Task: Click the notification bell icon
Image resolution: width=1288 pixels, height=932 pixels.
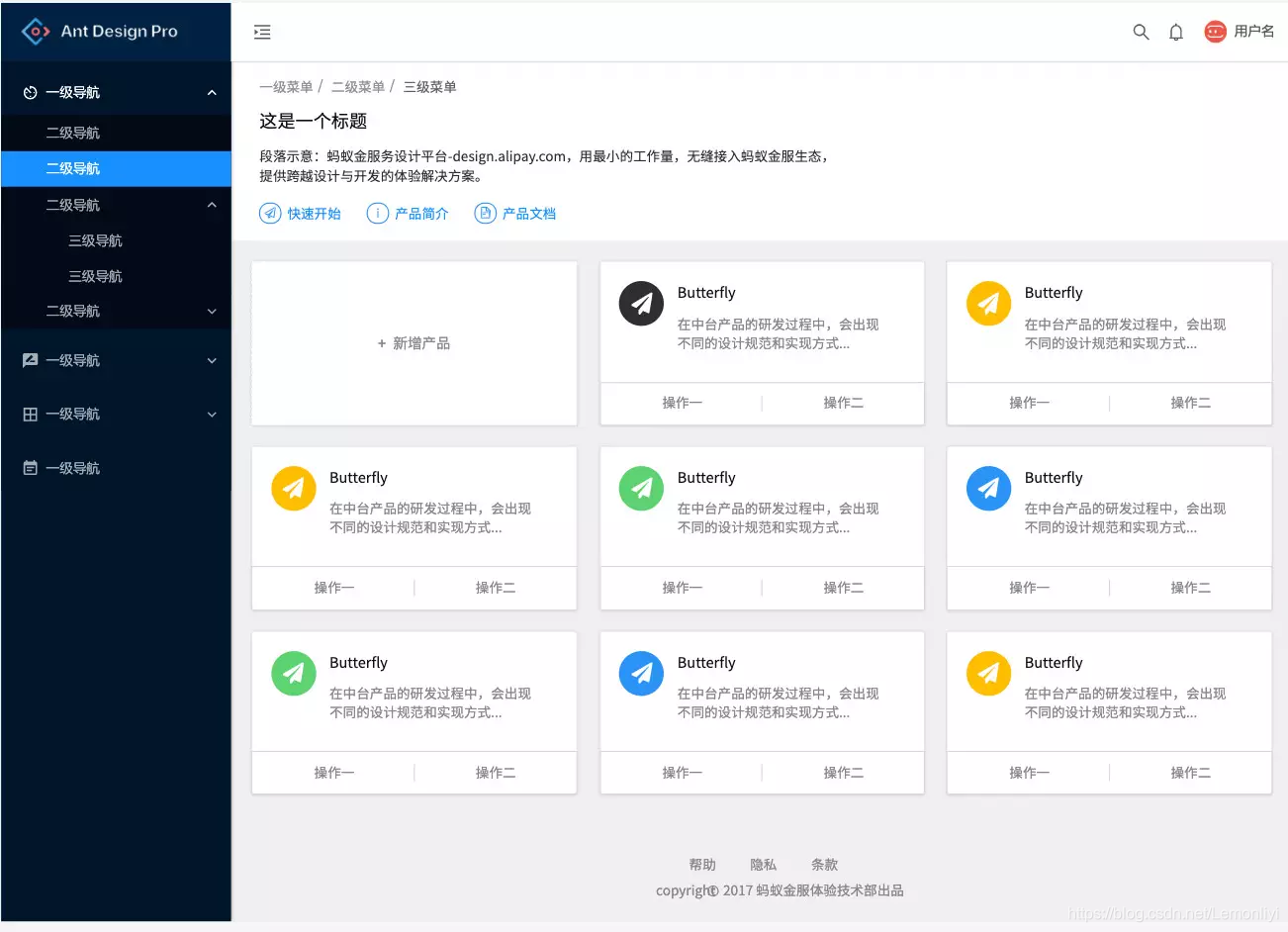Action: click(1175, 32)
